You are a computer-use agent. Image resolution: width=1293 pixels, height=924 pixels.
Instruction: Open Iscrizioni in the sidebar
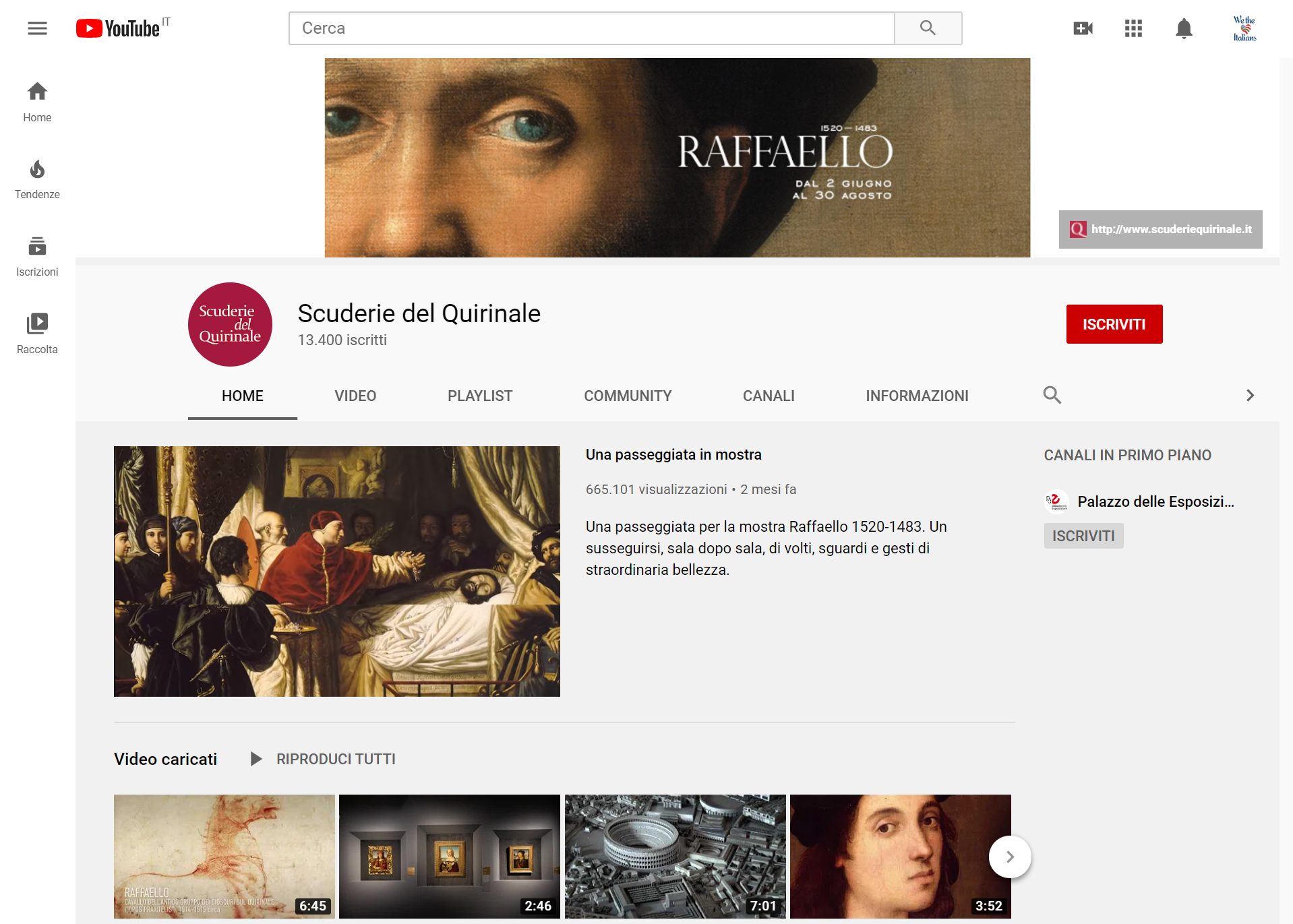(37, 256)
